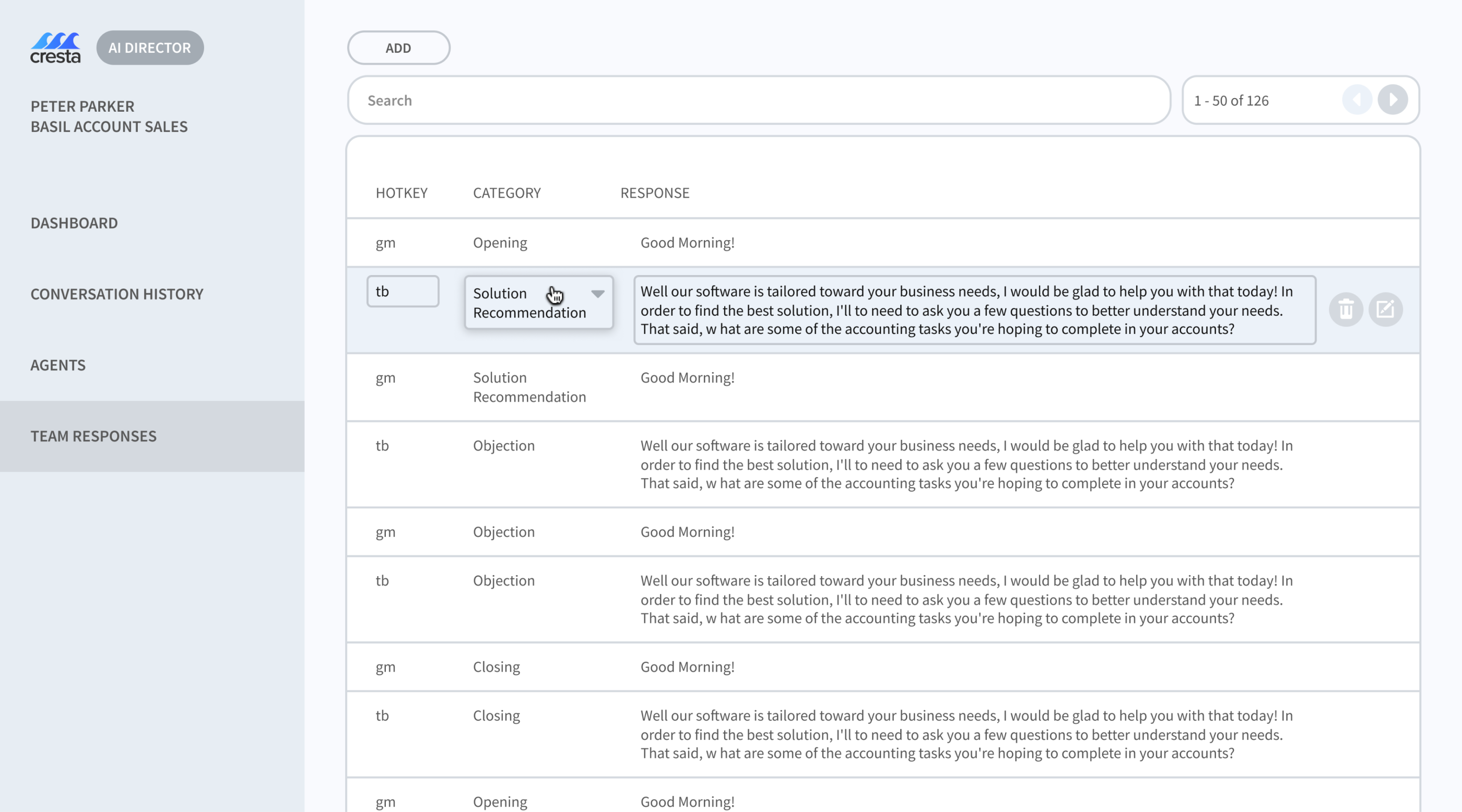Select the first Good Morning Opening row
1462x812 pixels.
[687, 243]
